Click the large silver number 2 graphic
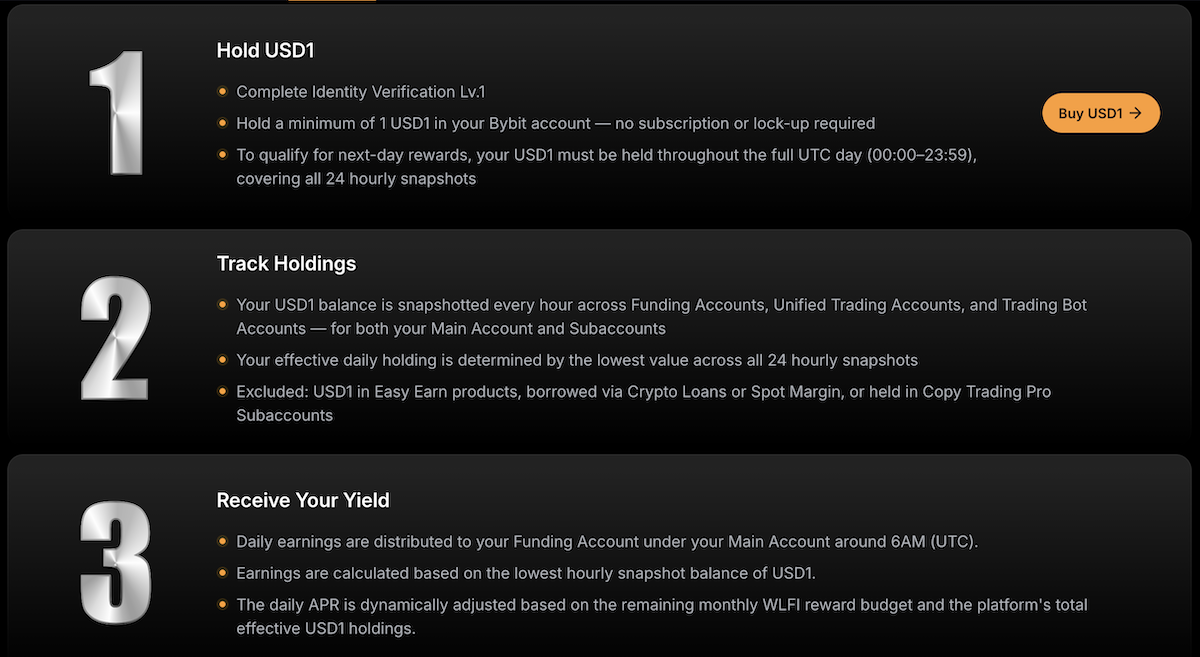Viewport: 1200px width, 657px height. (x=116, y=339)
